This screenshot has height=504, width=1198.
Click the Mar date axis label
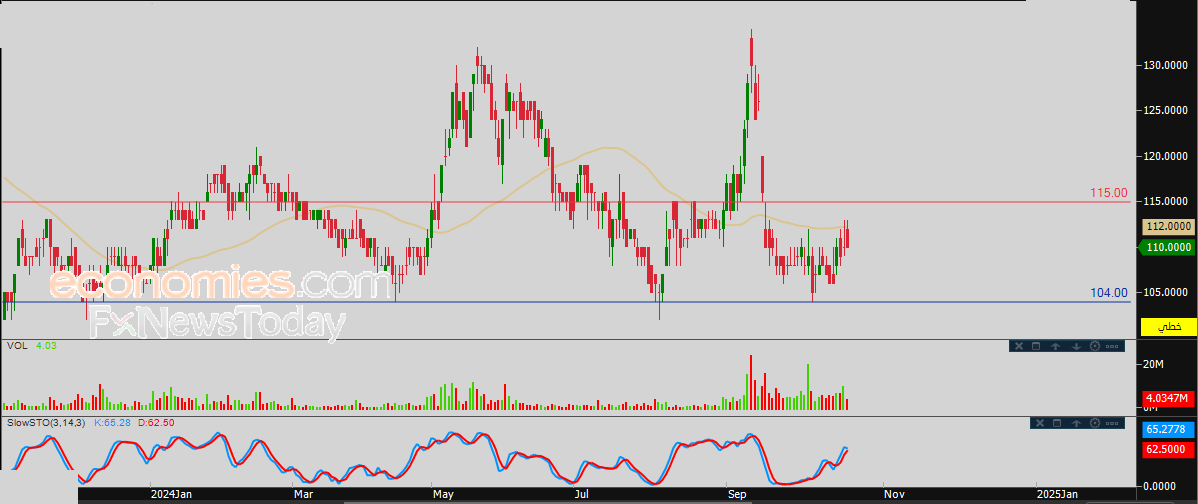(x=305, y=495)
